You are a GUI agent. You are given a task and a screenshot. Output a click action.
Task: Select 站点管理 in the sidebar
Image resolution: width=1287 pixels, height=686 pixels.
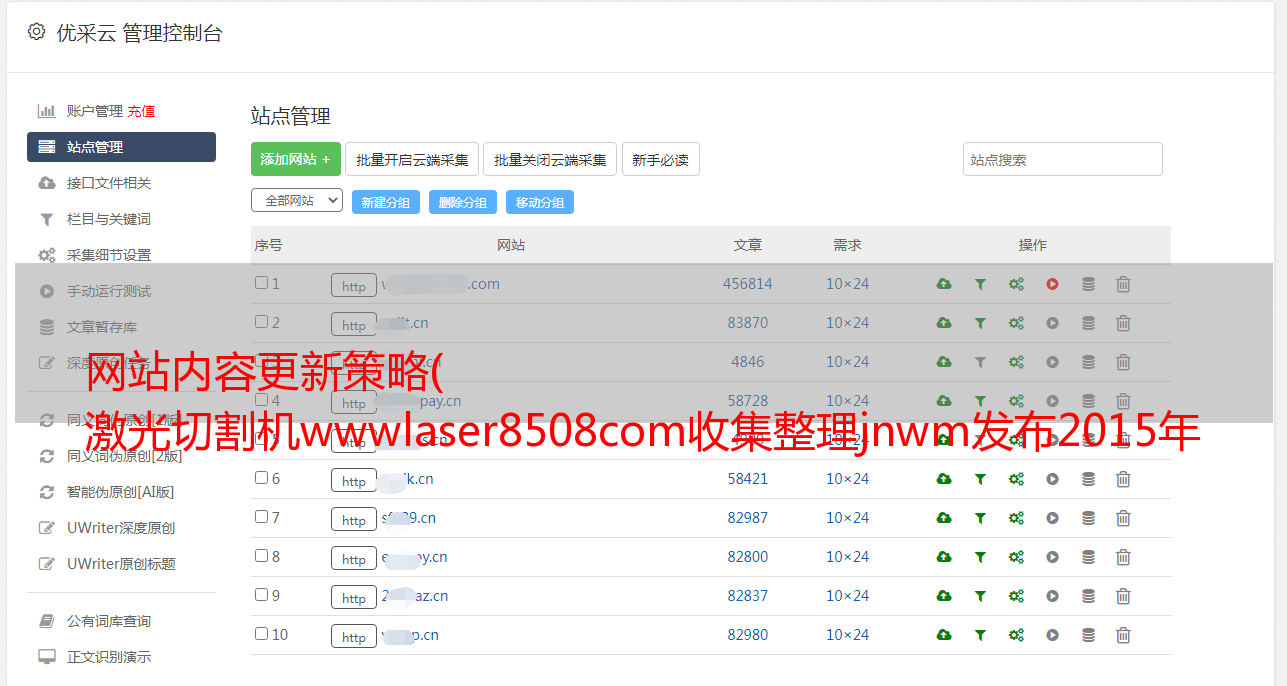point(121,147)
